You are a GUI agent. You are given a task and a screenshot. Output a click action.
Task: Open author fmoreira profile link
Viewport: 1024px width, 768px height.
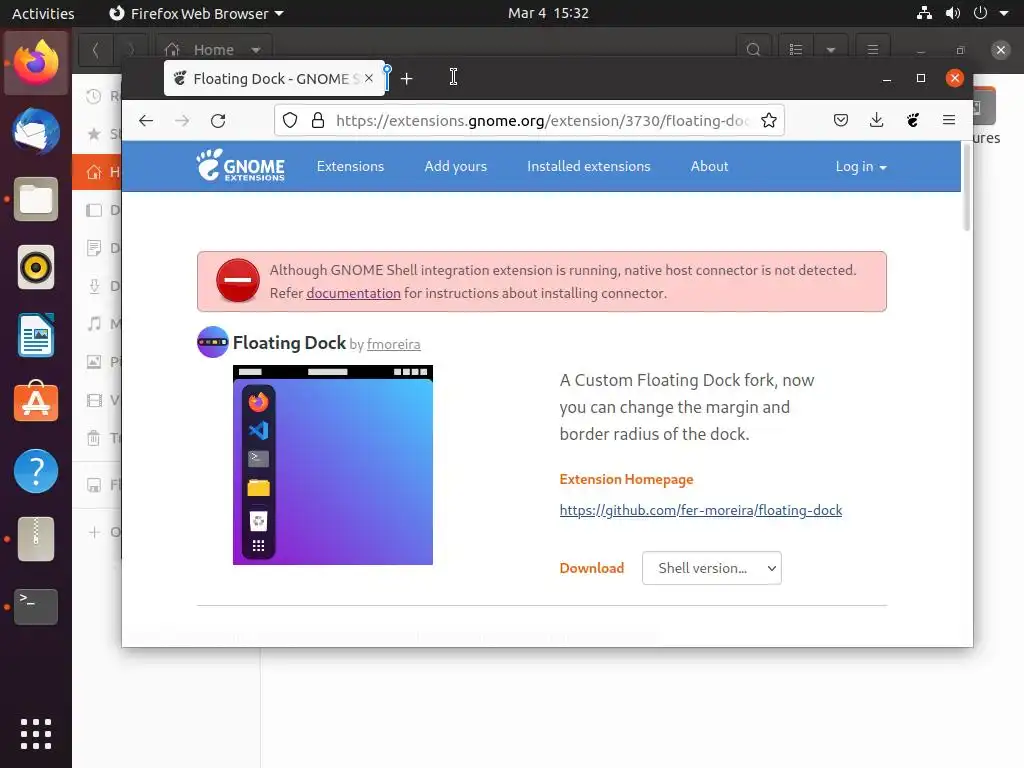point(393,344)
